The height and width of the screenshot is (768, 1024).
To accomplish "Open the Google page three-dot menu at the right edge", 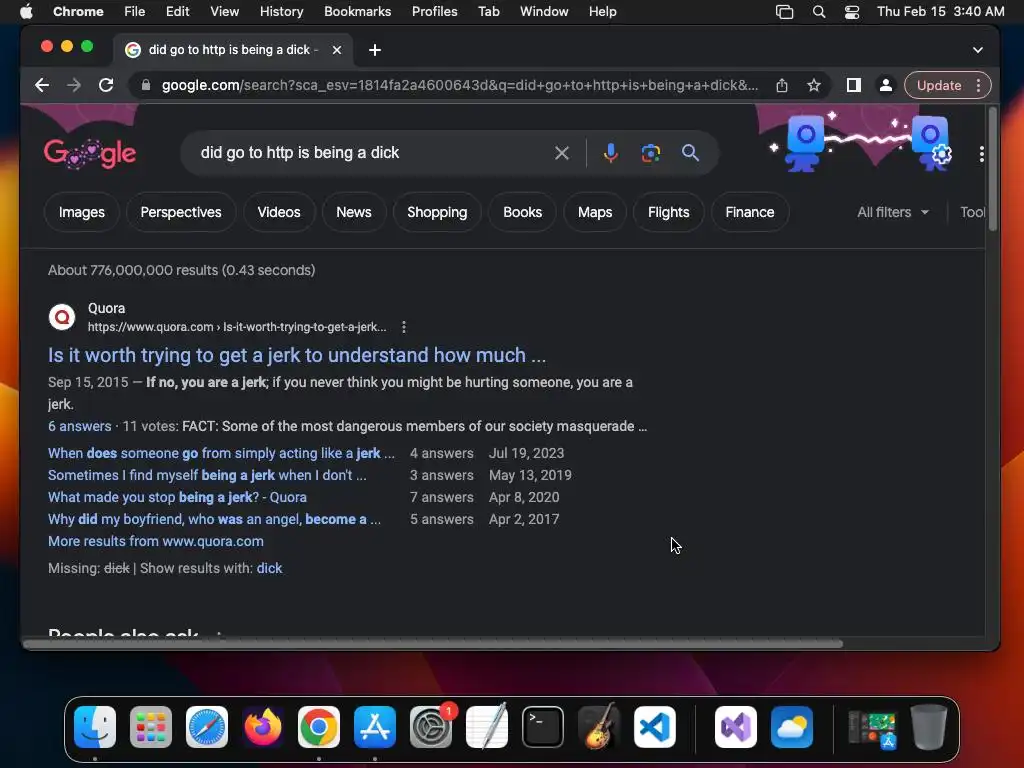I will [982, 154].
